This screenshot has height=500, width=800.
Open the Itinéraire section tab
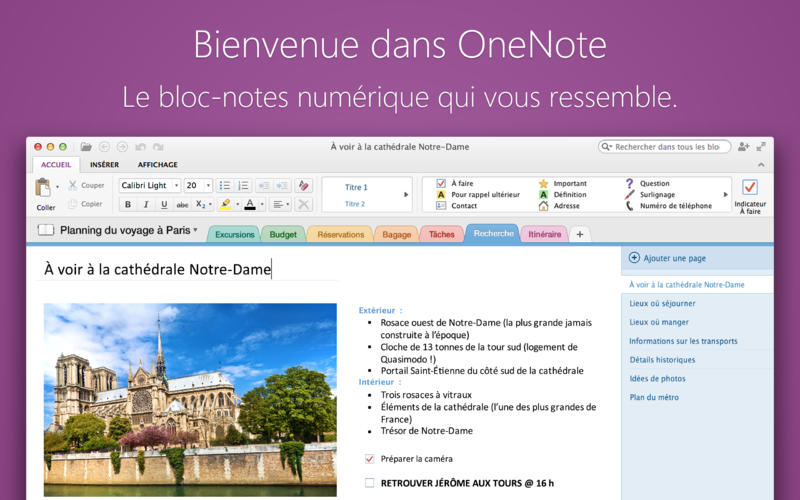click(544, 234)
